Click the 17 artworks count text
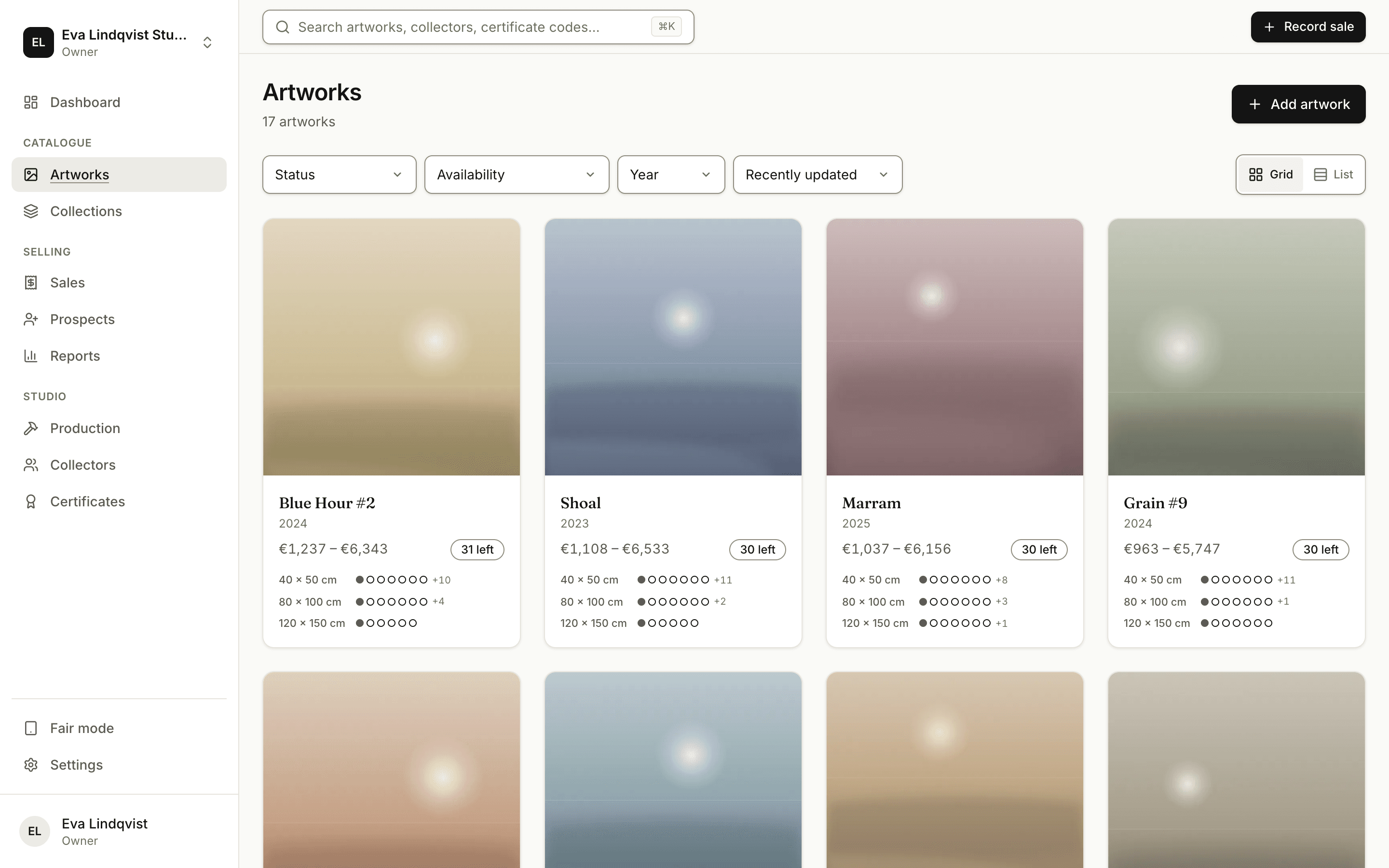The image size is (1389, 868). (299, 122)
